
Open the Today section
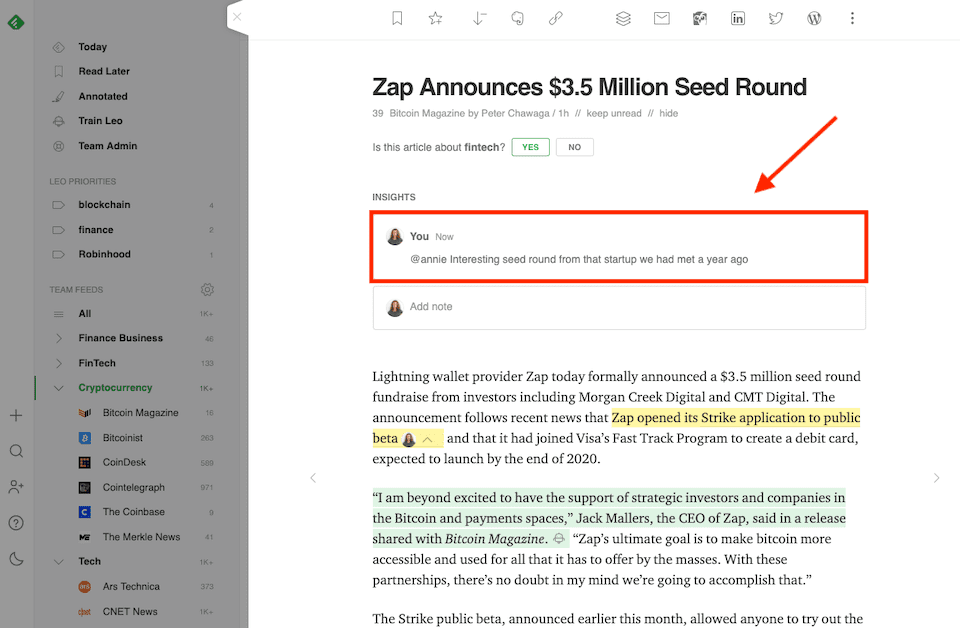tap(93, 46)
